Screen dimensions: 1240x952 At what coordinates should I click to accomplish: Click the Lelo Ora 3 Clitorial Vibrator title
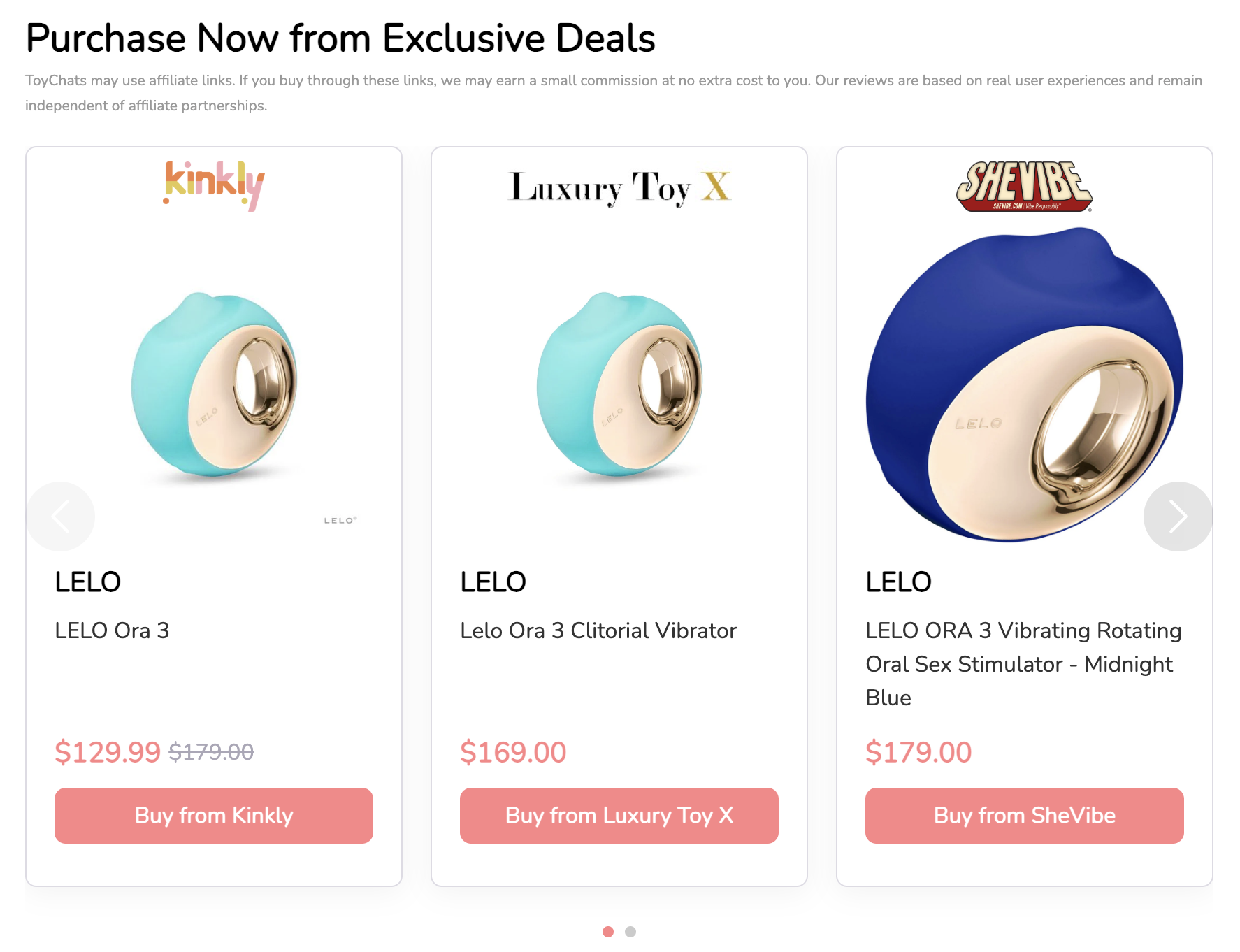598,630
